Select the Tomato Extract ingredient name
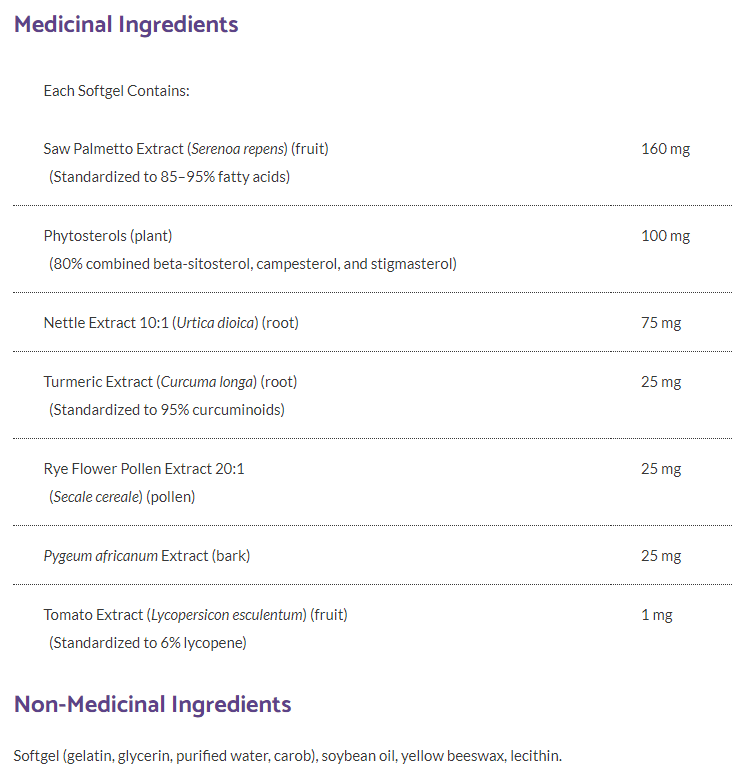The height and width of the screenshot is (782, 733). pos(195,615)
